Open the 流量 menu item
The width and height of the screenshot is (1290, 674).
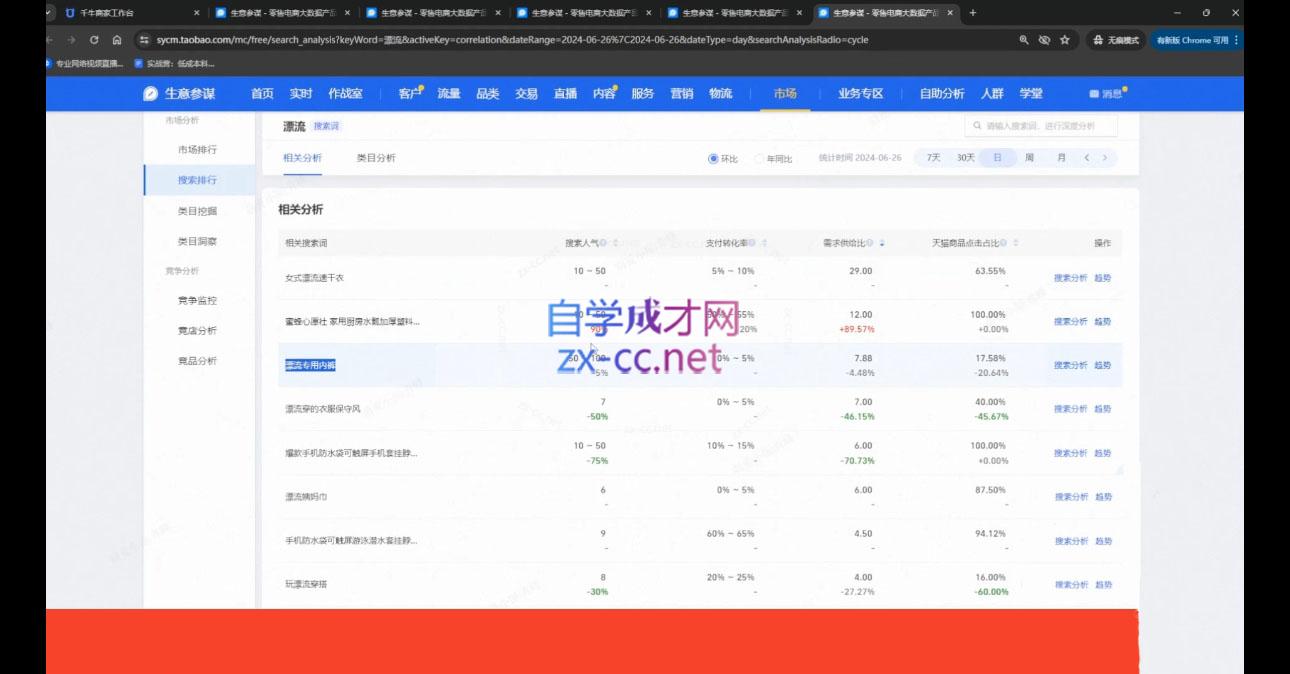[x=449, y=93]
